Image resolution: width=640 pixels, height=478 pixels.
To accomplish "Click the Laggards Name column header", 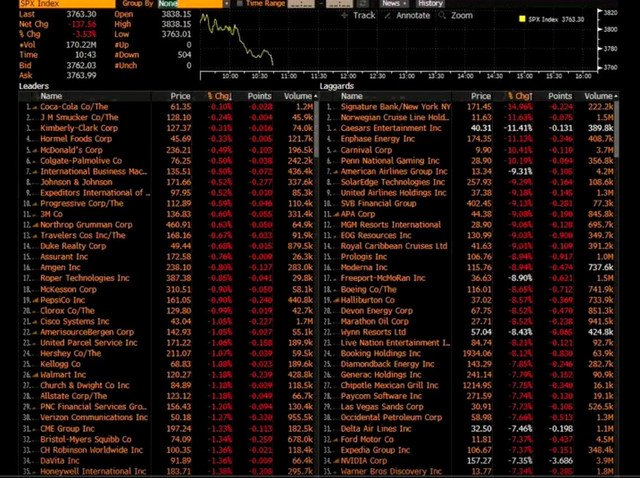I will (352, 96).
